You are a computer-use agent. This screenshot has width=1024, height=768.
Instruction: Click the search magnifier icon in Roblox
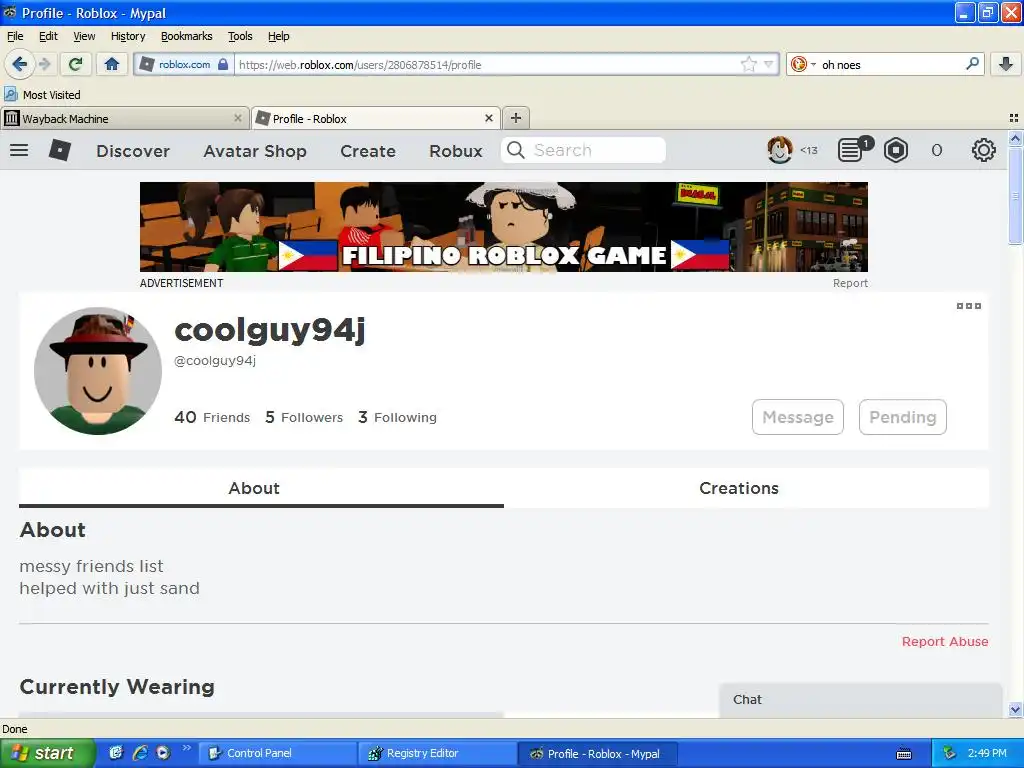pos(515,150)
